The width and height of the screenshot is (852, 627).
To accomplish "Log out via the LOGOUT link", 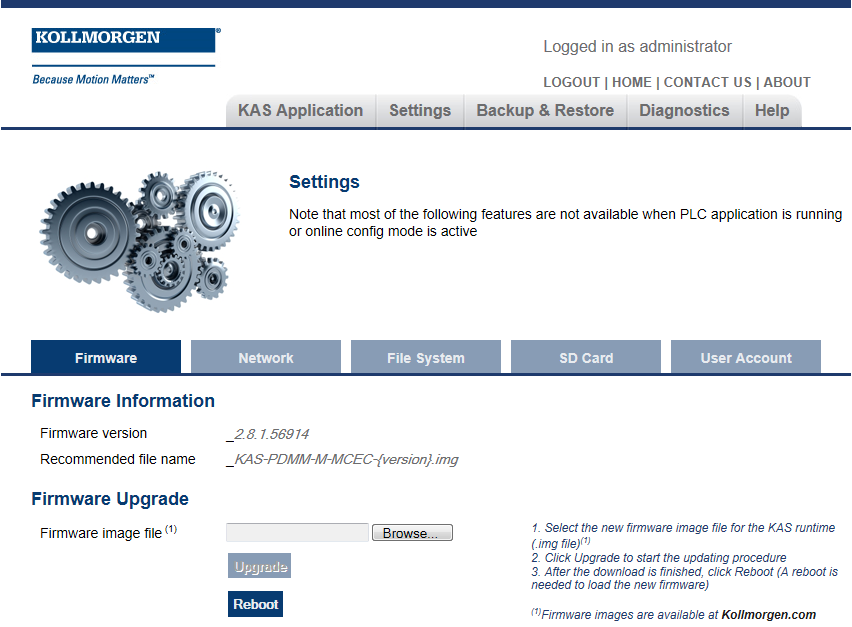I will click(571, 83).
